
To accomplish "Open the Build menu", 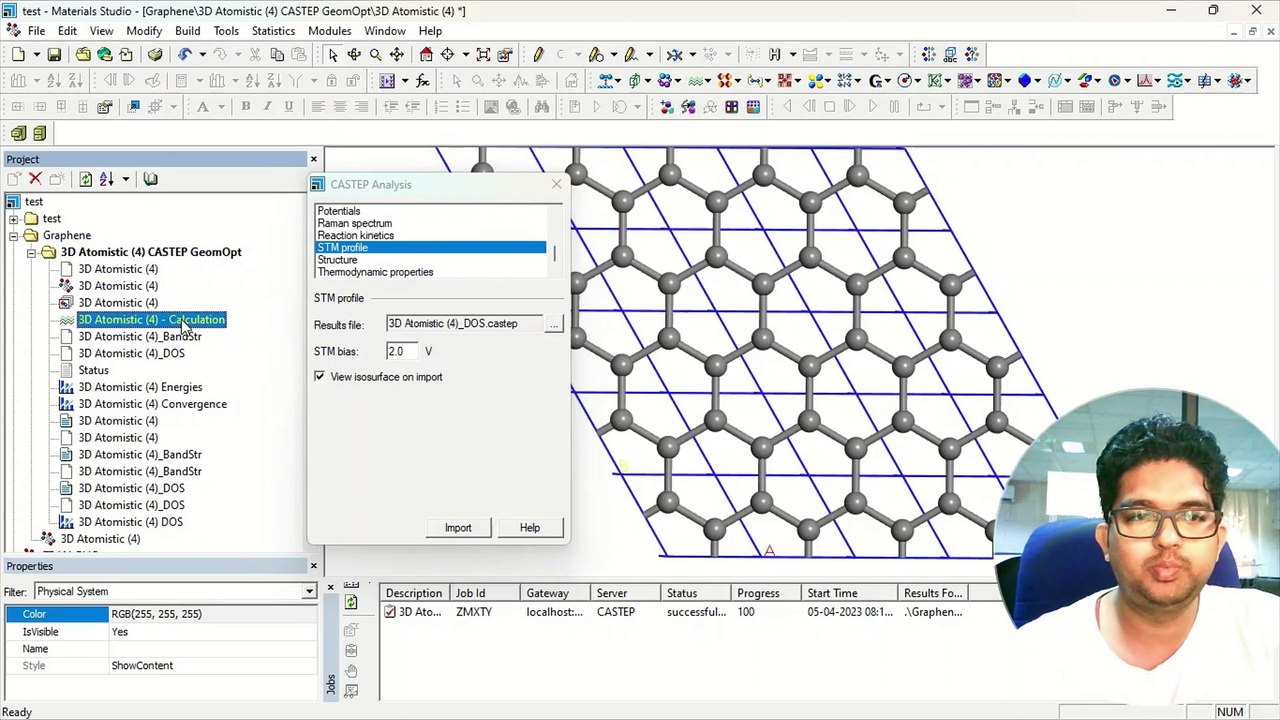I will click(x=187, y=31).
